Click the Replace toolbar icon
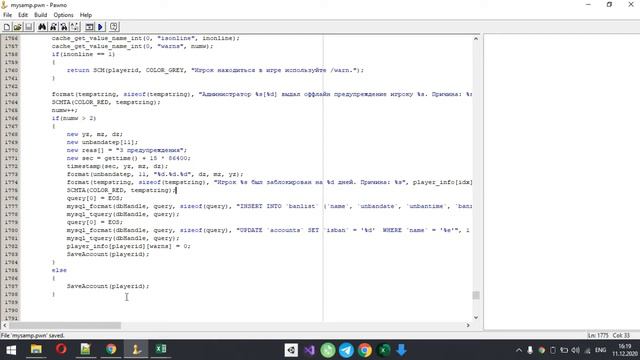The height and width of the screenshot is (360, 640). [64, 27]
